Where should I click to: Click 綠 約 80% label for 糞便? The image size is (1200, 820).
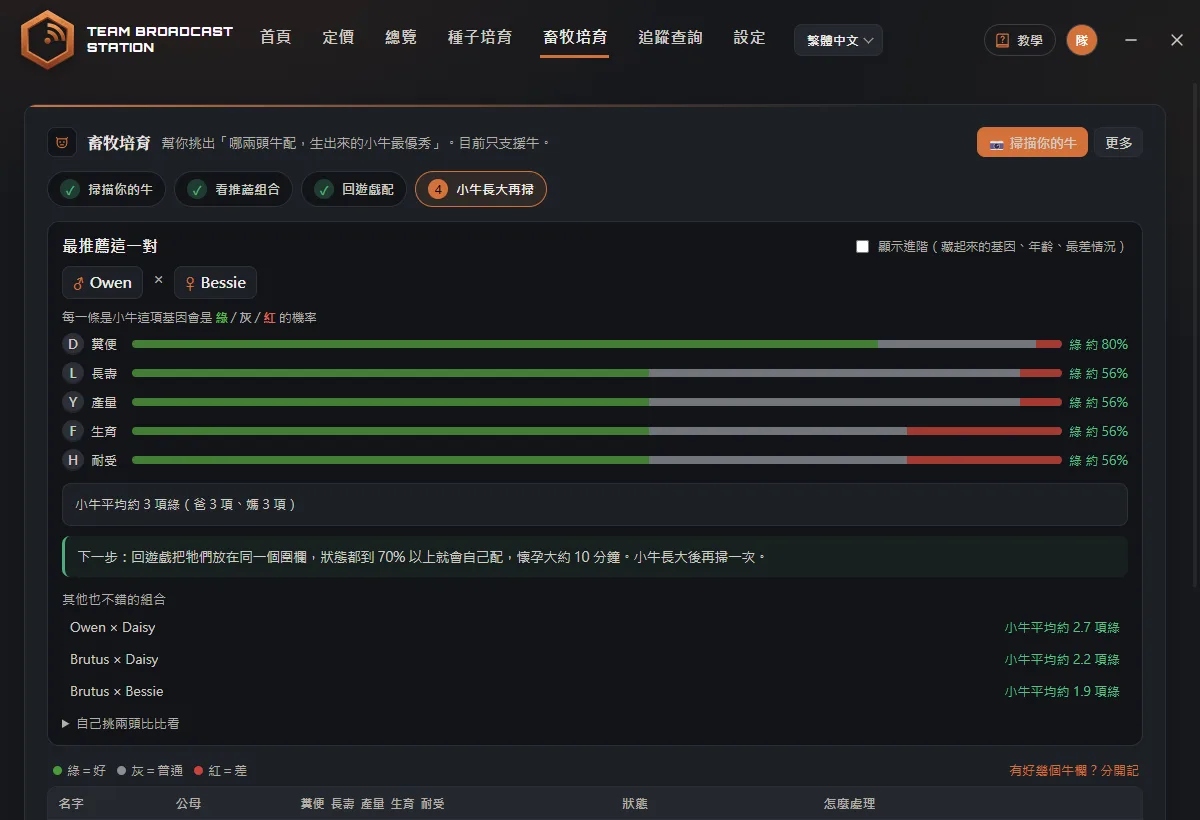point(1098,344)
